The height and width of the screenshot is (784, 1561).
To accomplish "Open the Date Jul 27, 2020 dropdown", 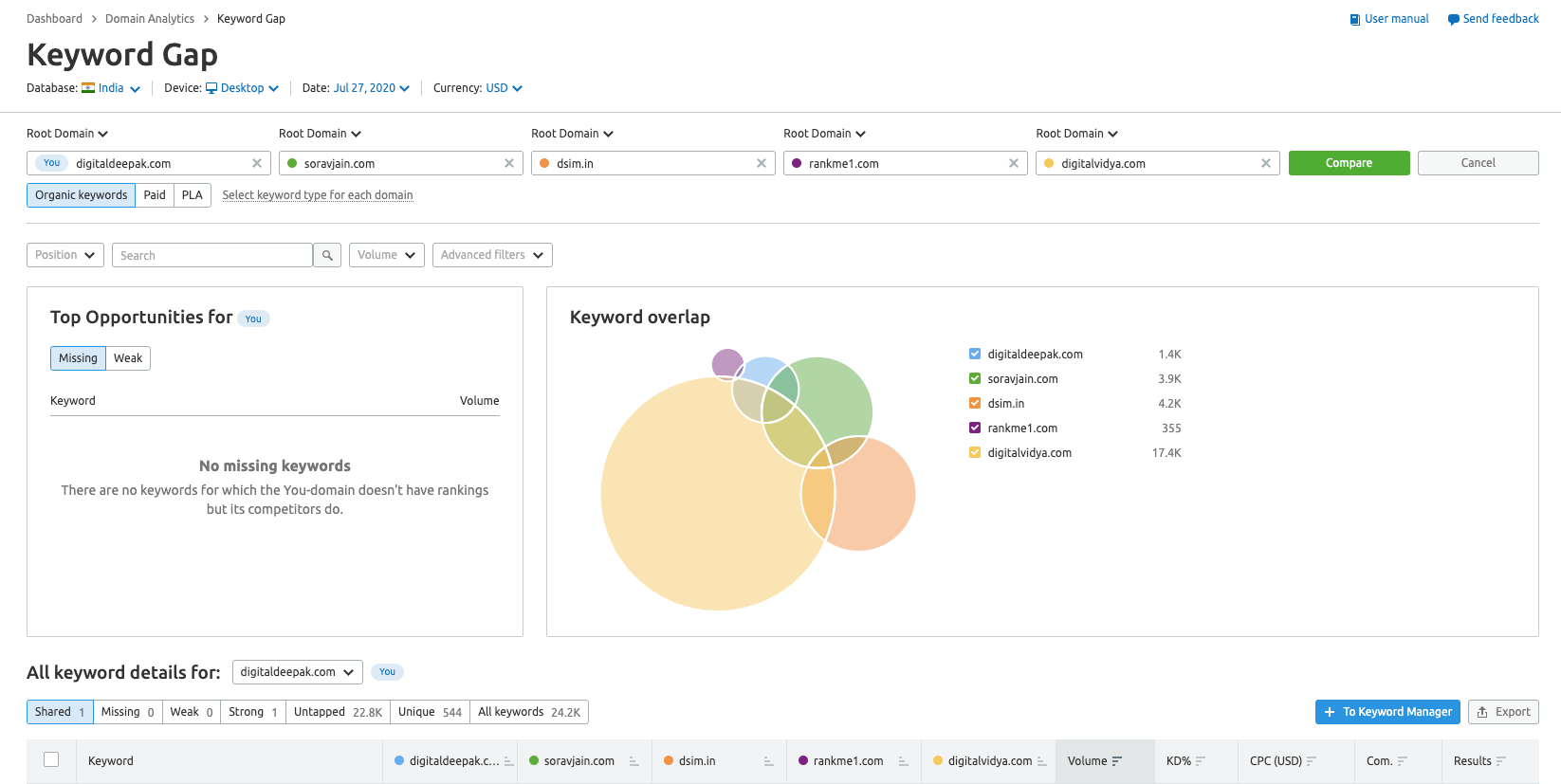I will click(x=372, y=88).
